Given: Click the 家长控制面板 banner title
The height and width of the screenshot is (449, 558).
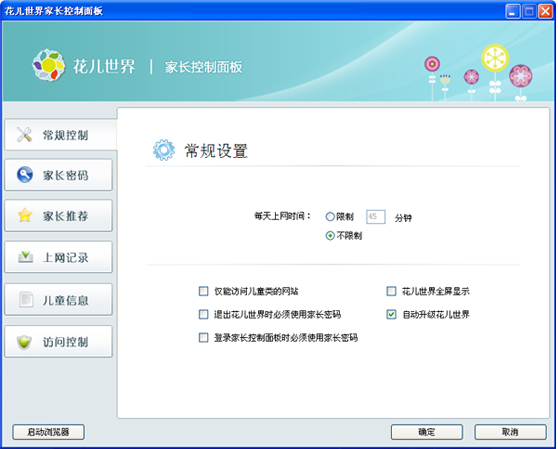Looking at the screenshot, I should (x=204, y=67).
